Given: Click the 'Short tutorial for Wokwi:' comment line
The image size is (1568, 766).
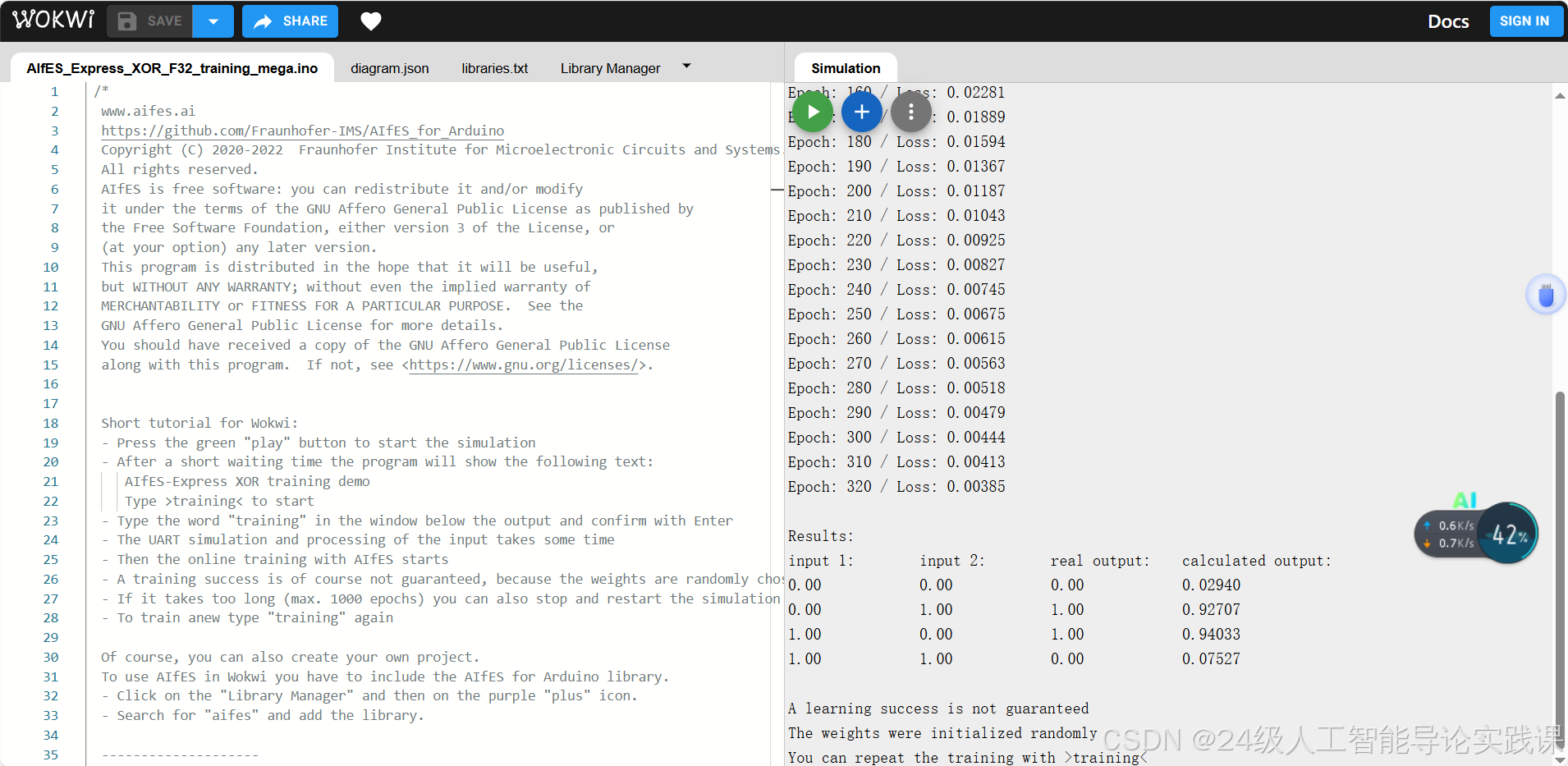Looking at the screenshot, I should pyautogui.click(x=199, y=423).
